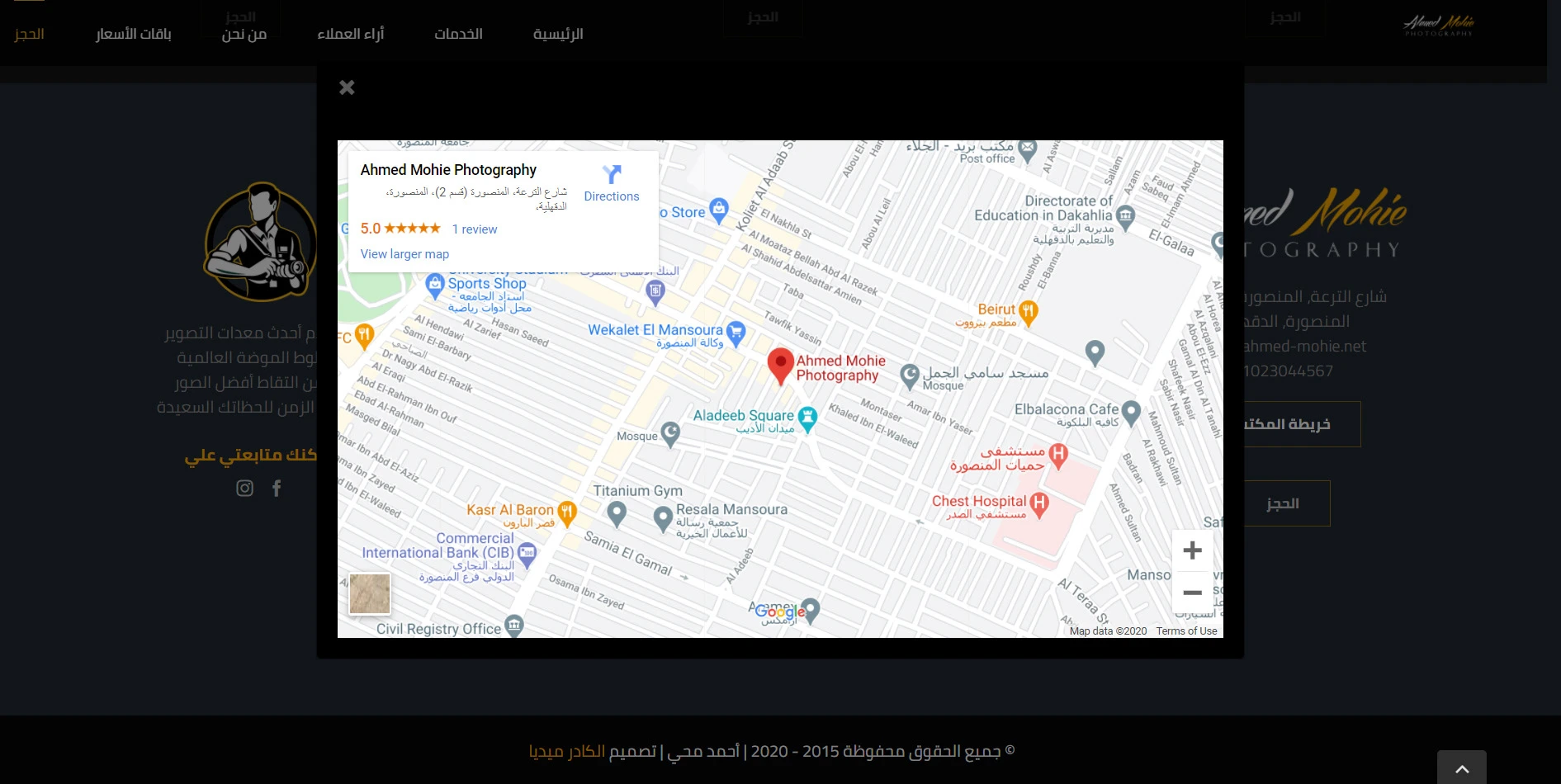Open View larger map link
This screenshot has height=784, width=1561.
tap(404, 254)
